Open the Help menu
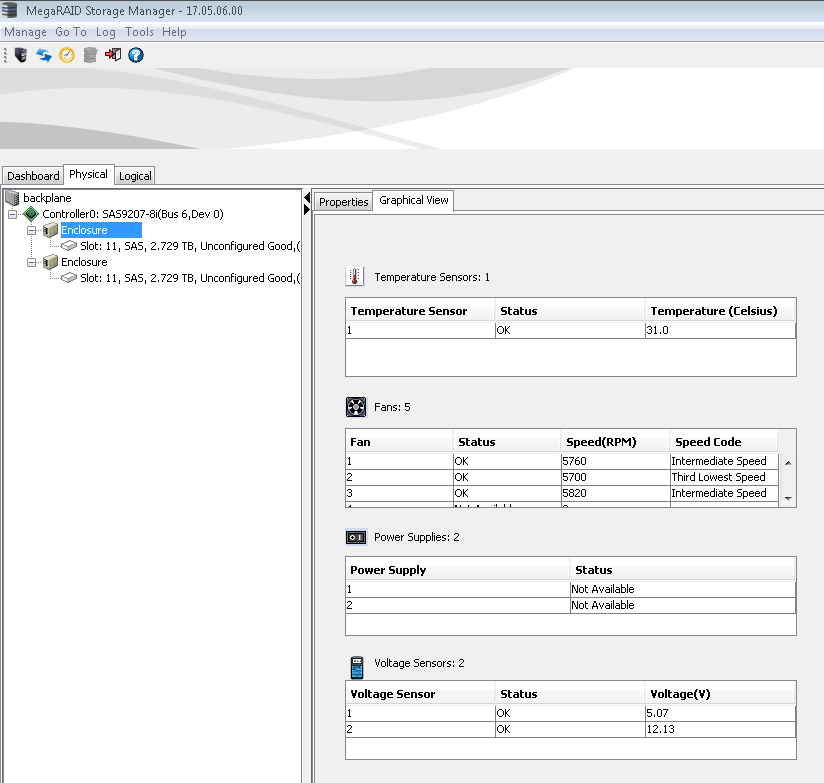The image size is (824, 783). 174,32
